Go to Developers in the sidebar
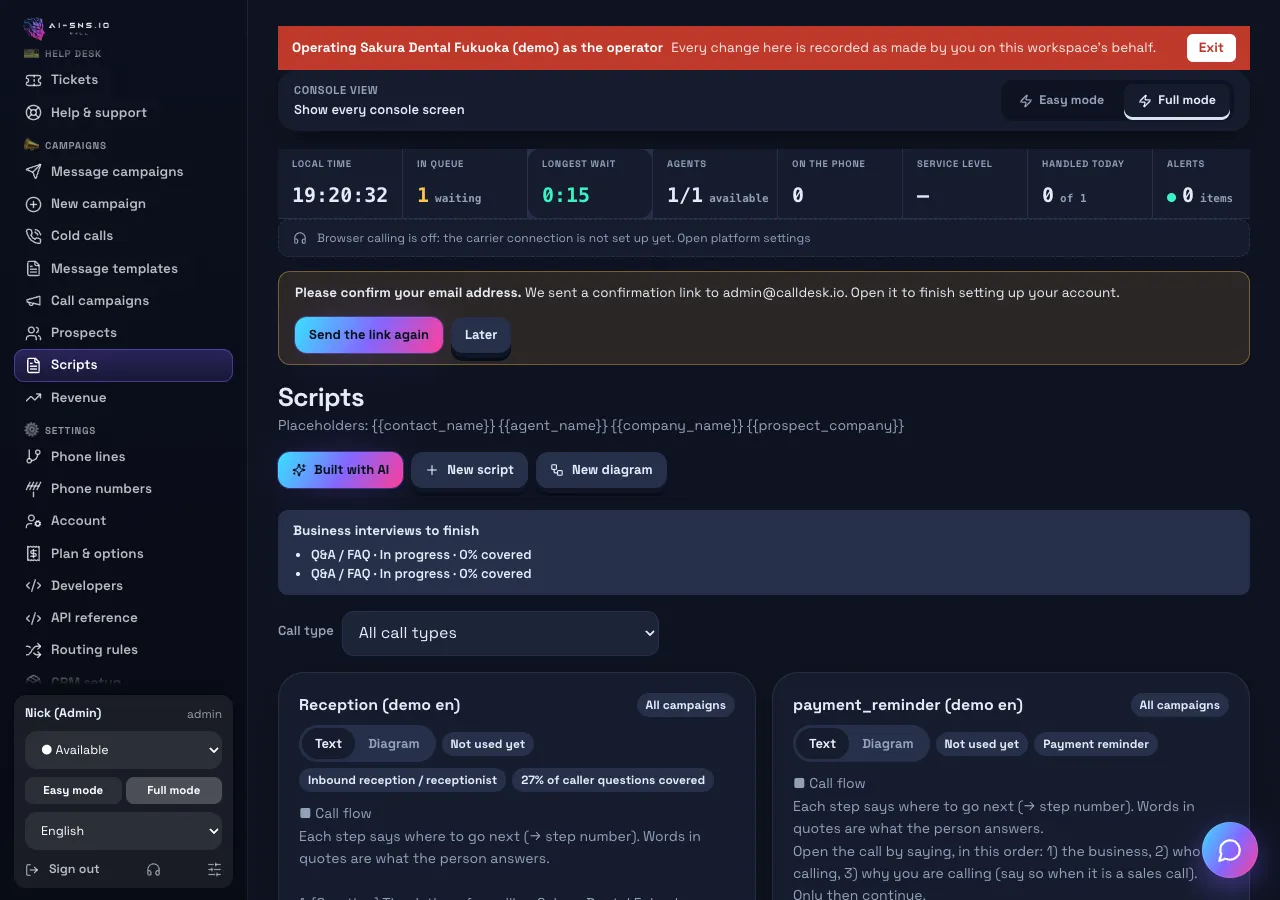Image resolution: width=1280 pixels, height=900 pixels. point(123,586)
